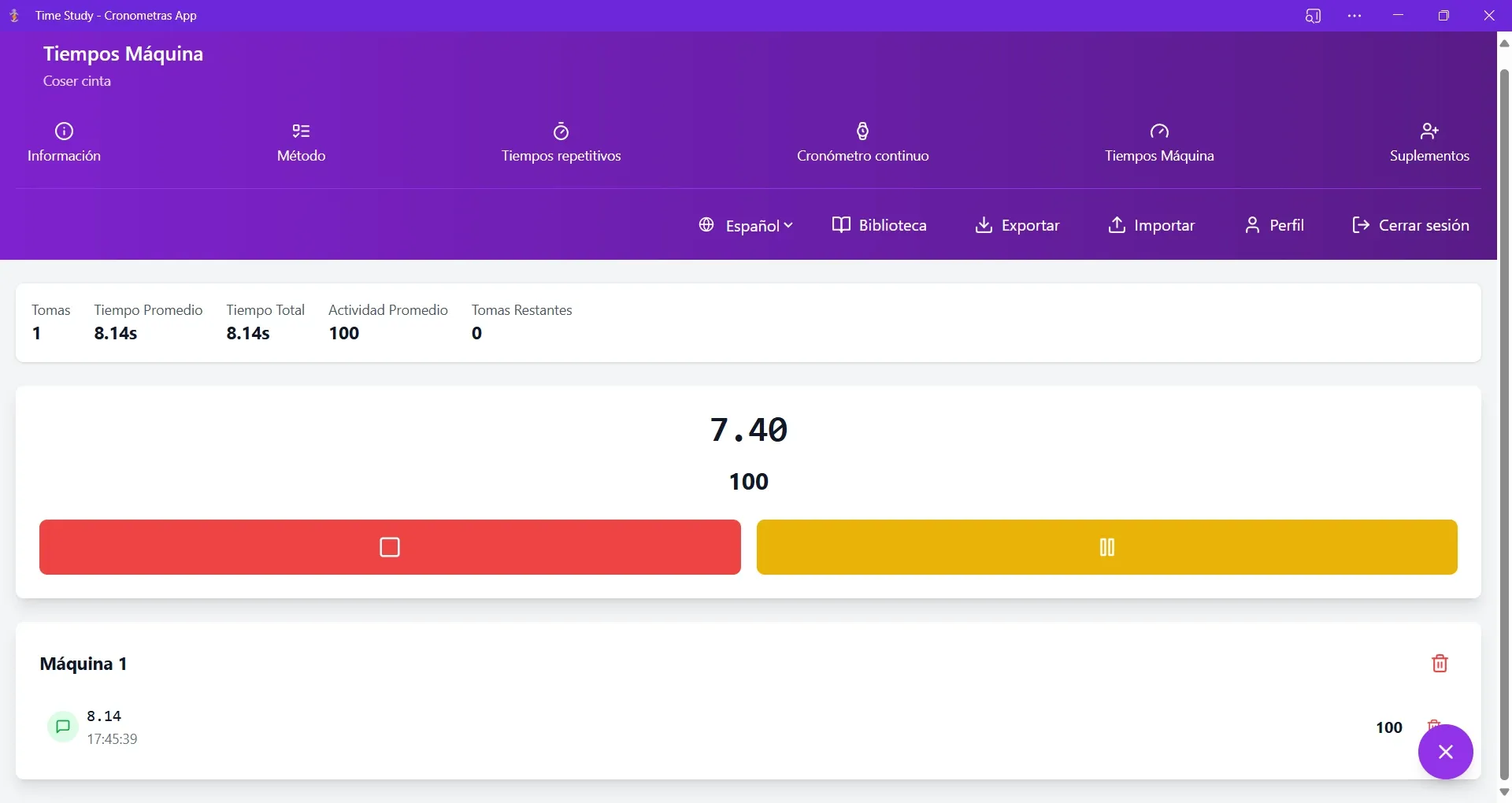Image resolution: width=1512 pixels, height=803 pixels.
Task: Delete the 8.14 record with its trash icon
Action: (1434, 724)
